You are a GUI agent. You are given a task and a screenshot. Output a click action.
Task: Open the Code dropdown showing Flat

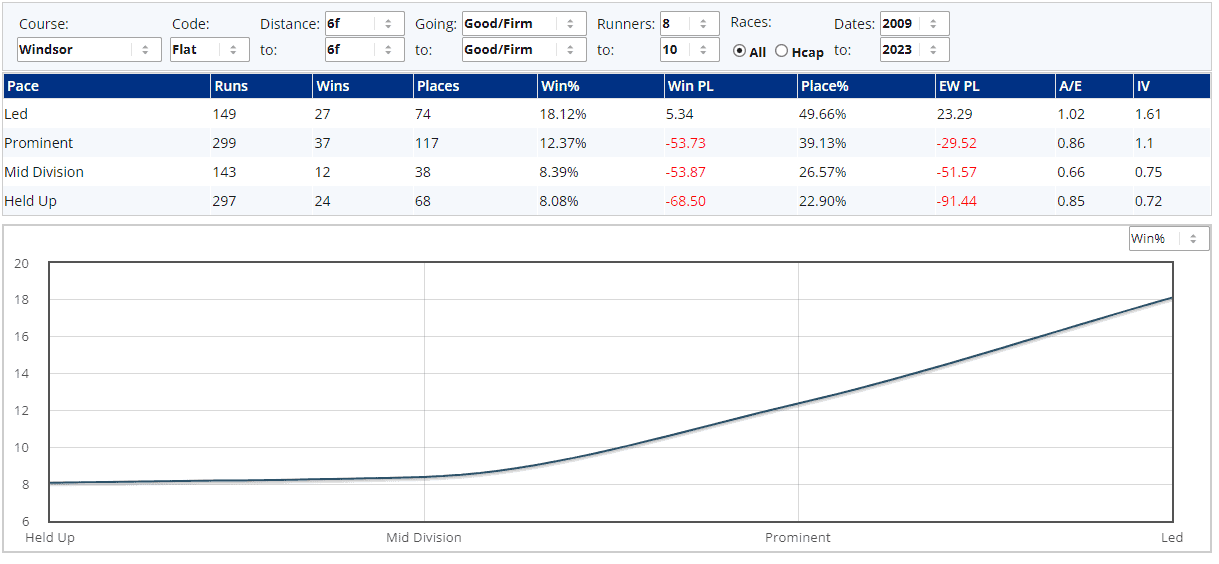[x=210, y=49]
